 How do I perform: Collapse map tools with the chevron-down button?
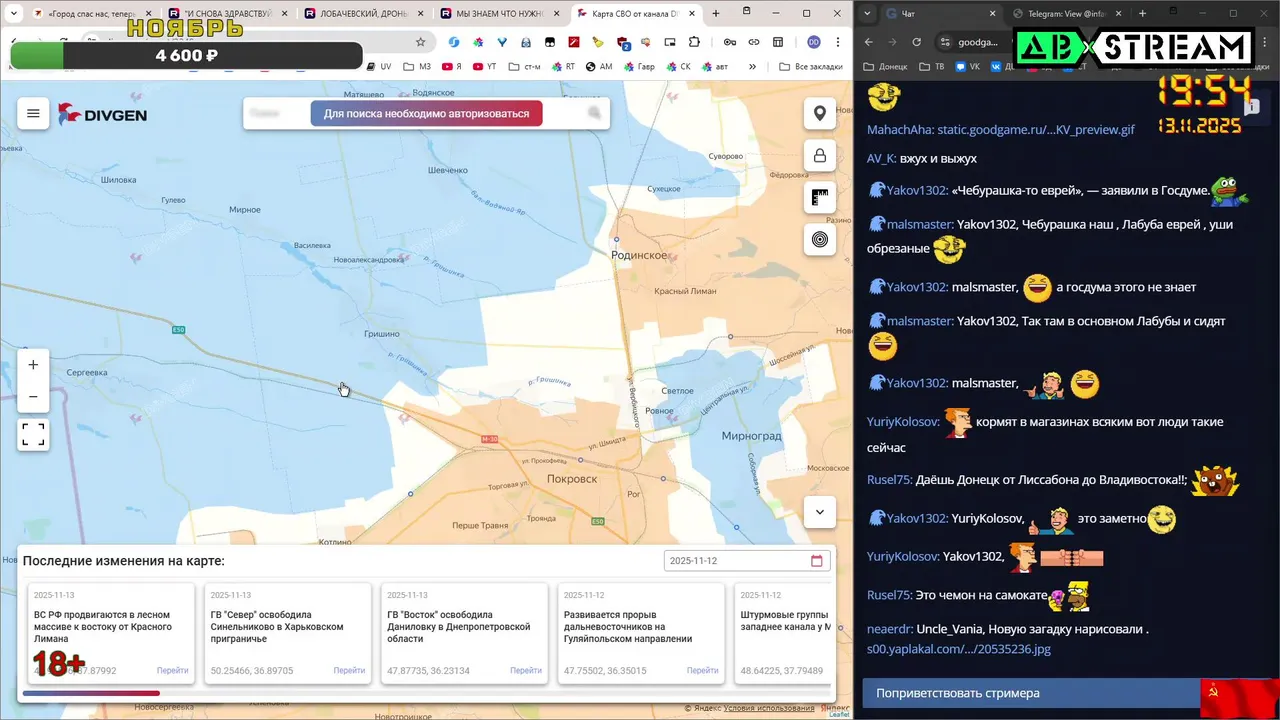820,512
